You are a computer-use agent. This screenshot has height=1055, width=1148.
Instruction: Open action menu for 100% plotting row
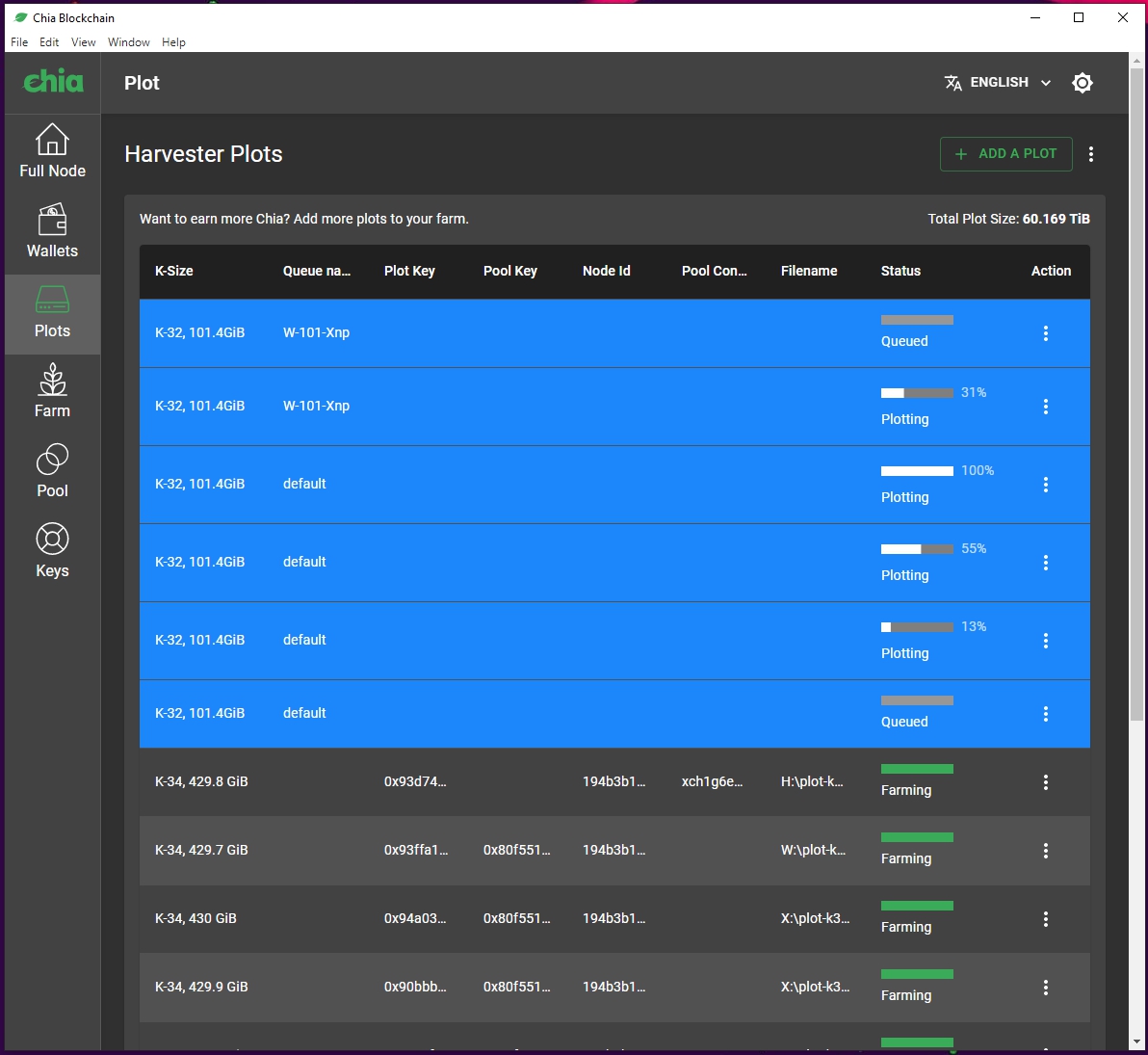pos(1046,485)
